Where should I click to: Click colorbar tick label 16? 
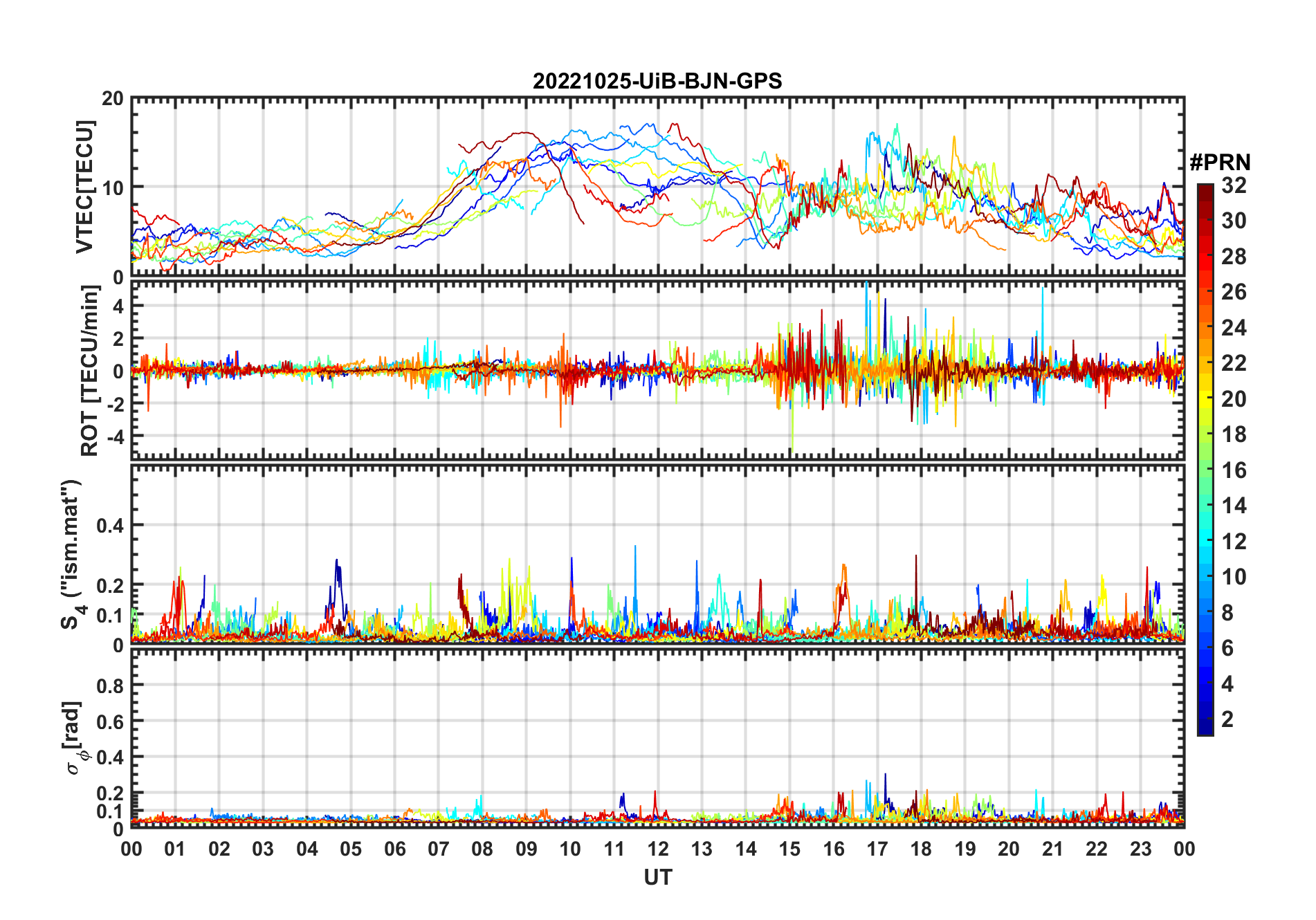tap(1234, 470)
